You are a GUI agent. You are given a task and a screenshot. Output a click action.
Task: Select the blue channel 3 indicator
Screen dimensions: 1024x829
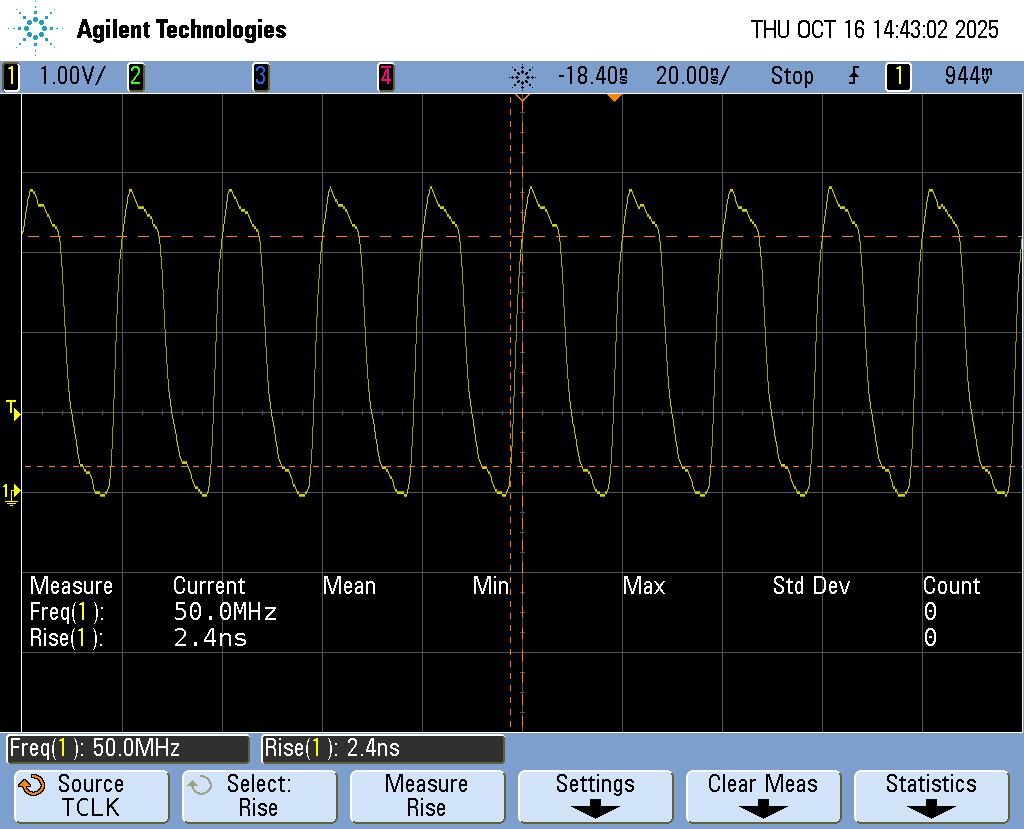(260, 76)
